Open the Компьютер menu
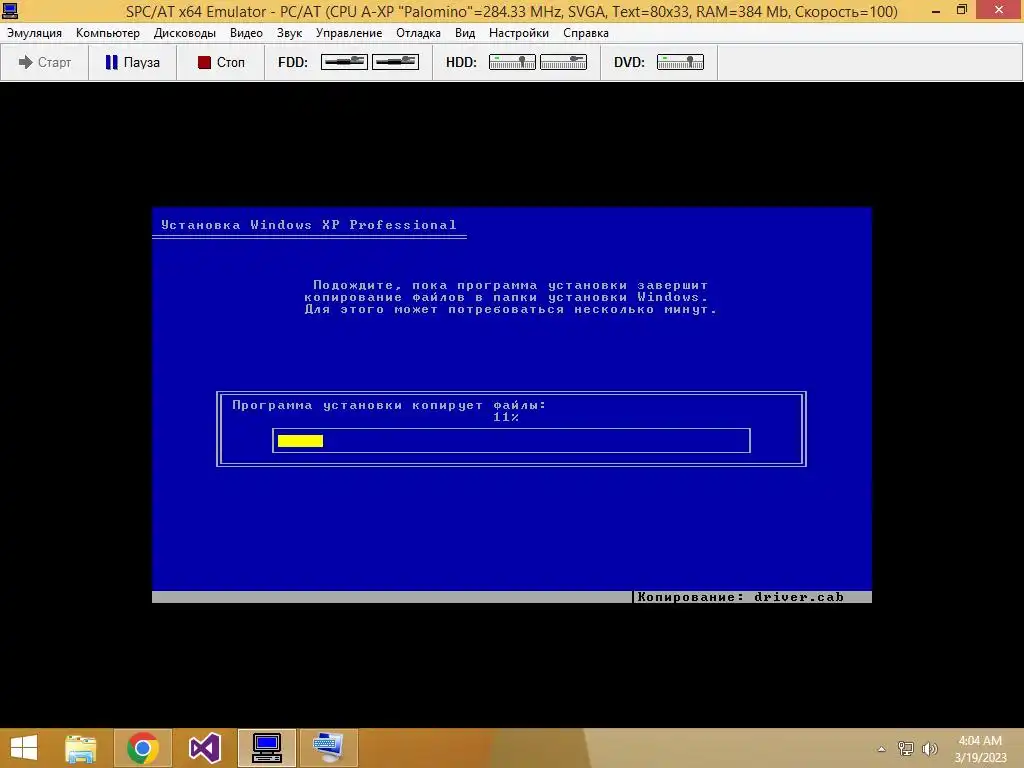The image size is (1024, 768). (108, 33)
